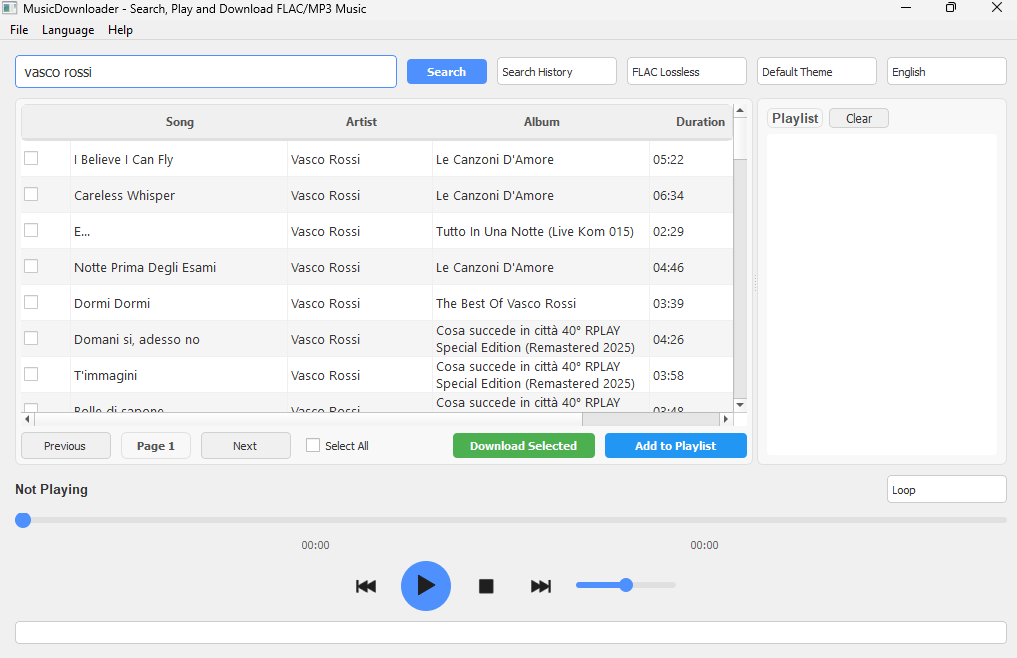Screen dimensions: 1017x658
Task: Click duration 05:22 cell
Action: pos(668,160)
